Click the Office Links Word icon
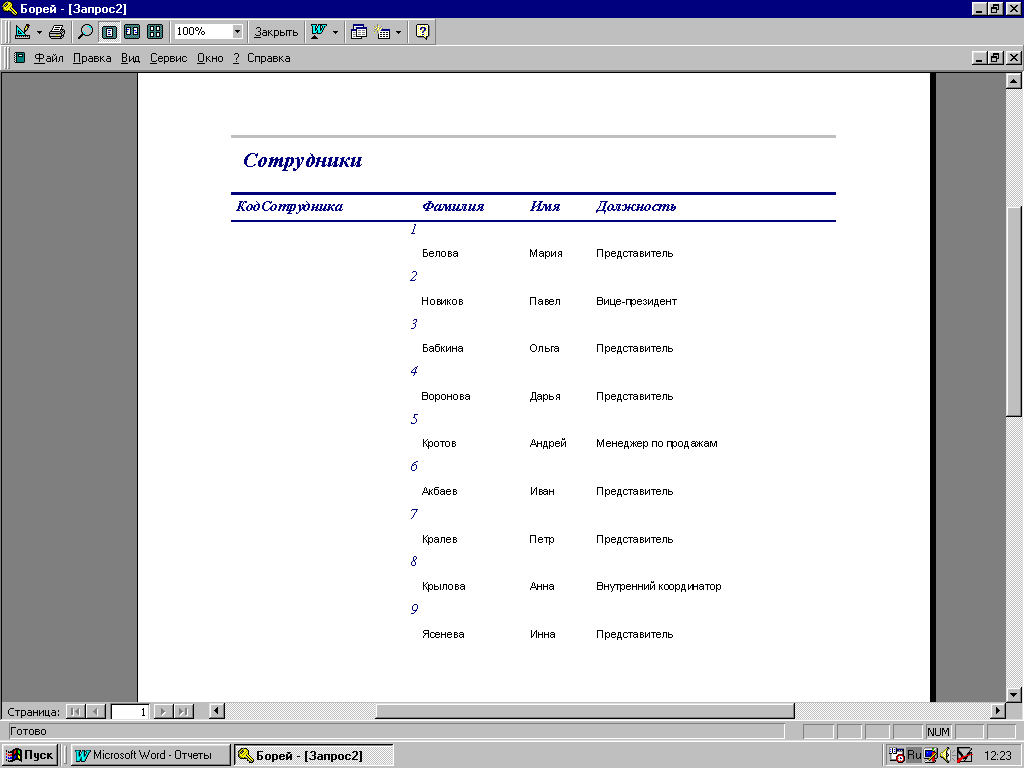Viewport: 1024px width, 768px height. [x=318, y=31]
